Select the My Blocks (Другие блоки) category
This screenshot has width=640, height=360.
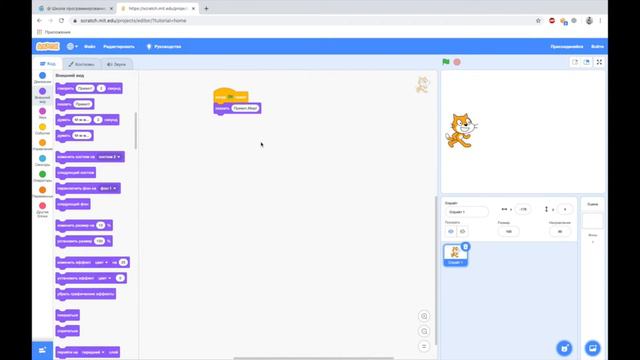click(42, 210)
